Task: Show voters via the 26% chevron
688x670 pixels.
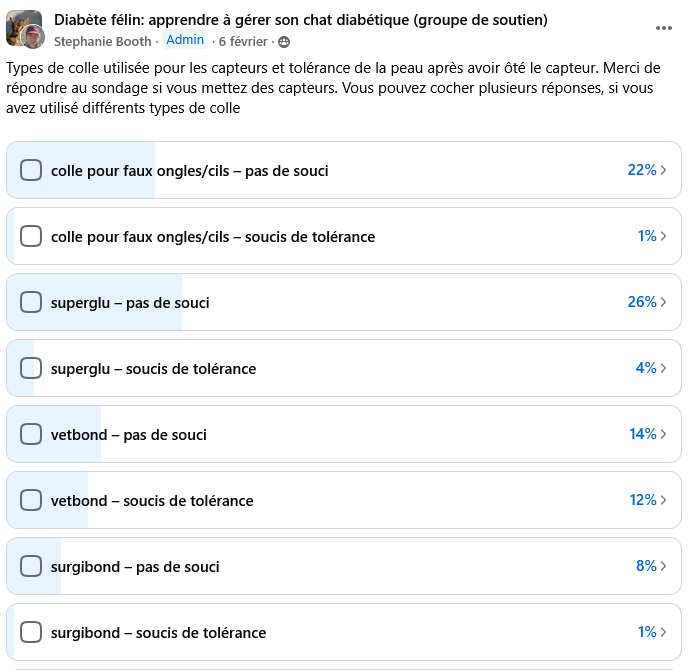Action: [663, 302]
